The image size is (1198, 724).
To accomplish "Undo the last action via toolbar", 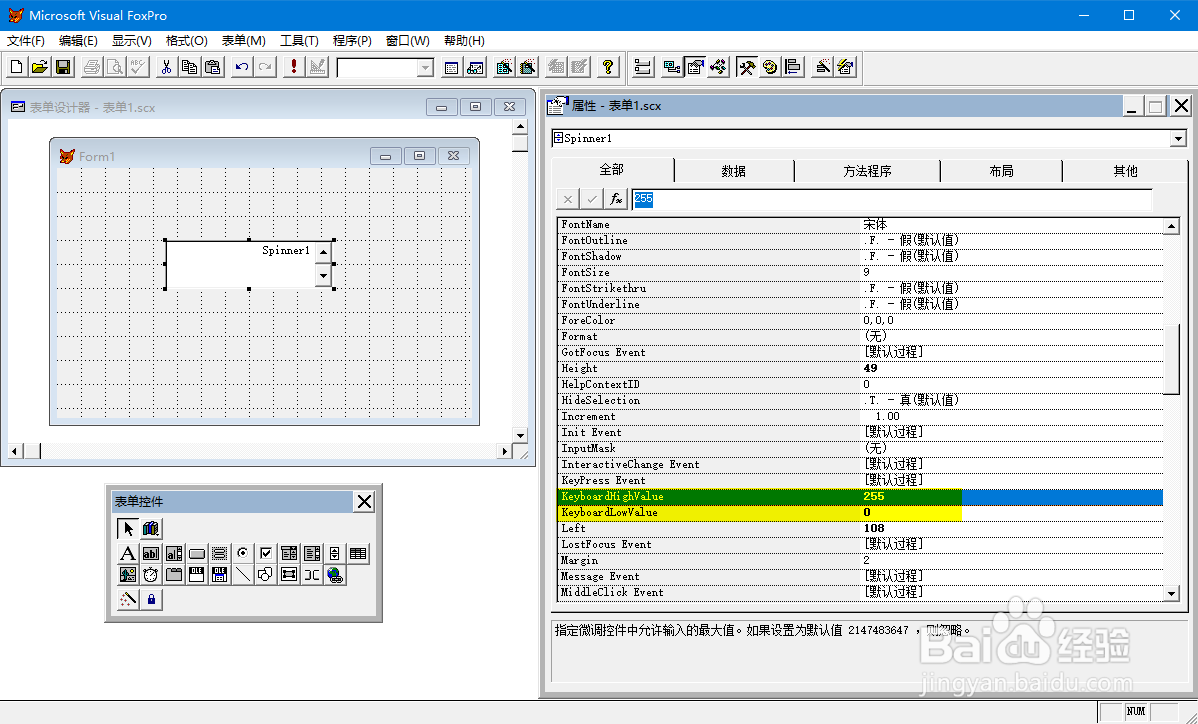I will [241, 67].
